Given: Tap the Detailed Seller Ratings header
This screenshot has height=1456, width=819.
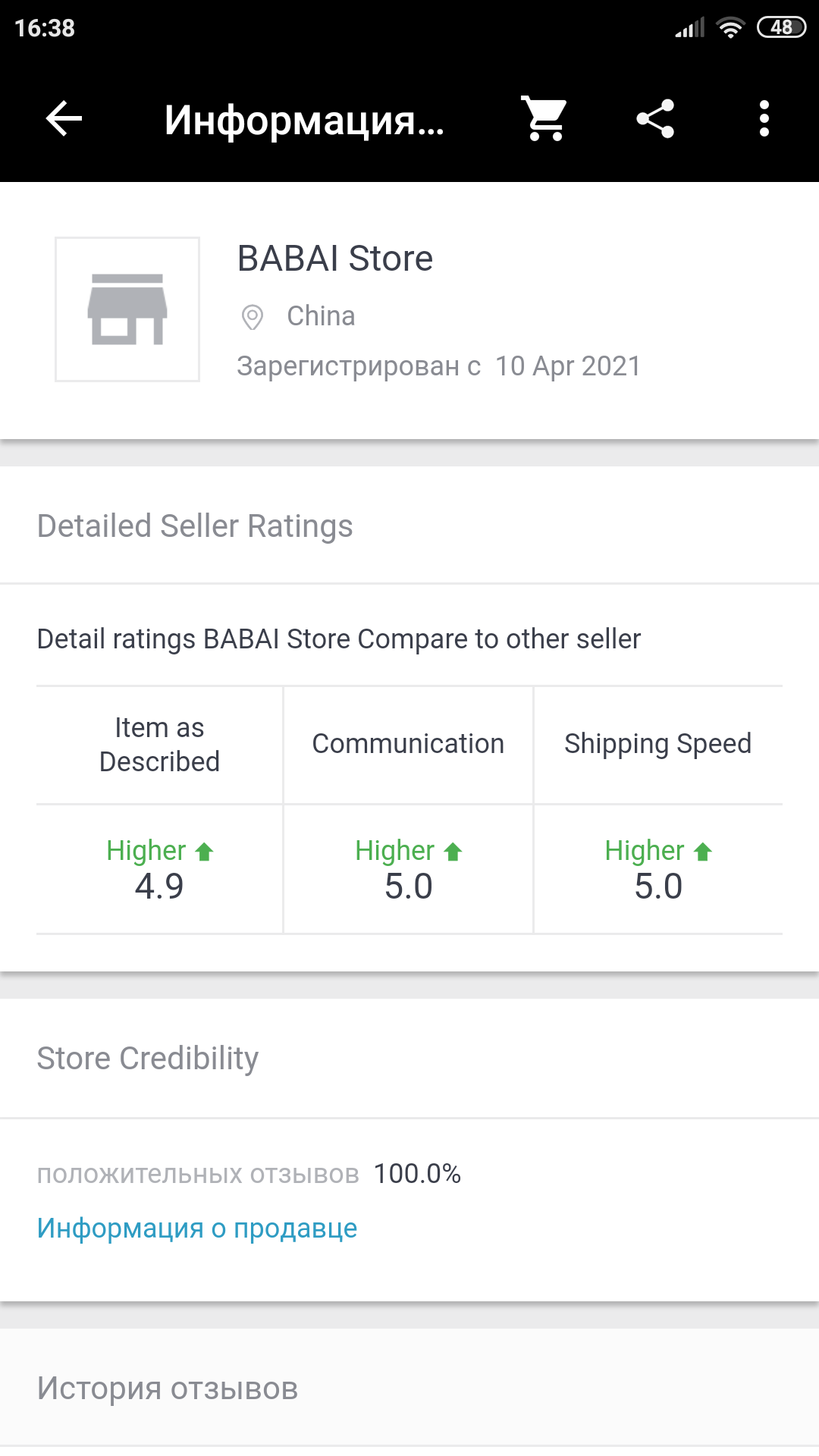Looking at the screenshot, I should [x=195, y=526].
